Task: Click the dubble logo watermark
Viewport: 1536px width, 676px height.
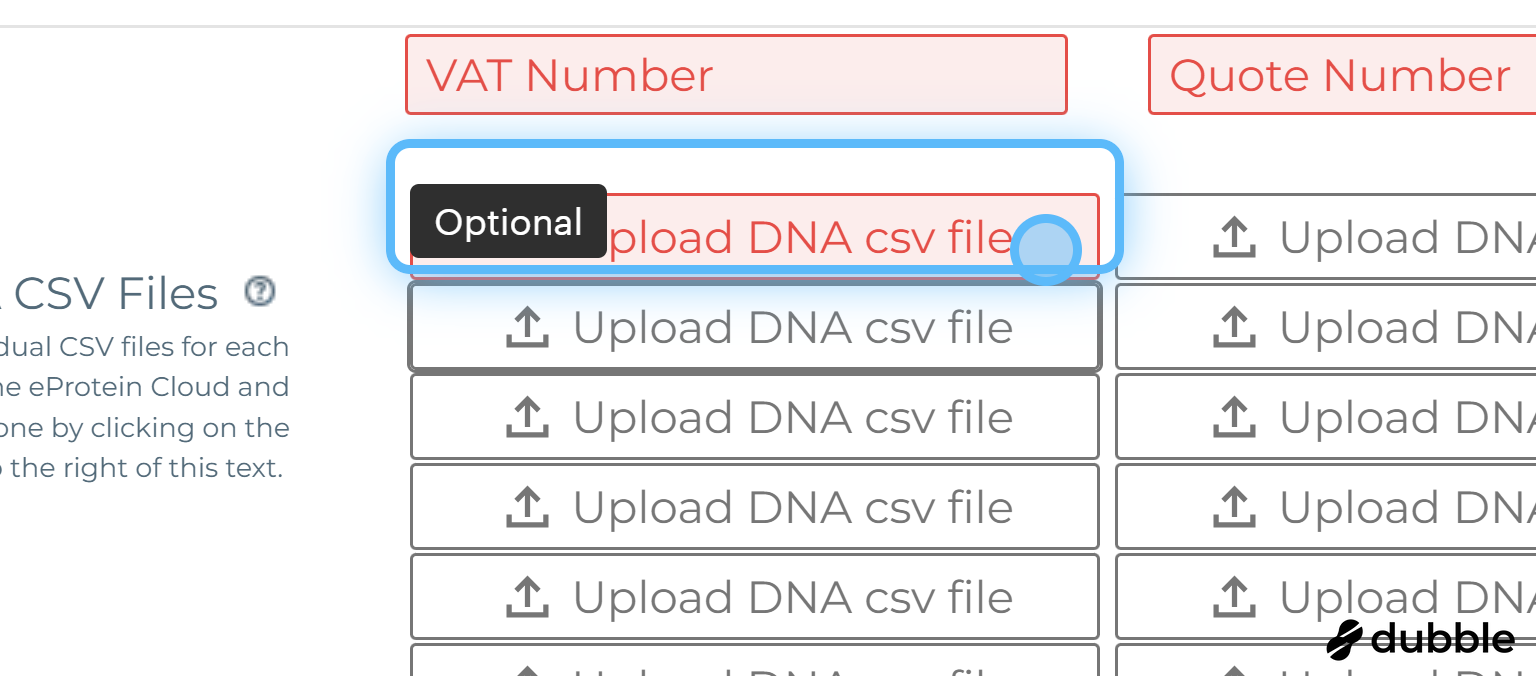Action: point(1421,639)
